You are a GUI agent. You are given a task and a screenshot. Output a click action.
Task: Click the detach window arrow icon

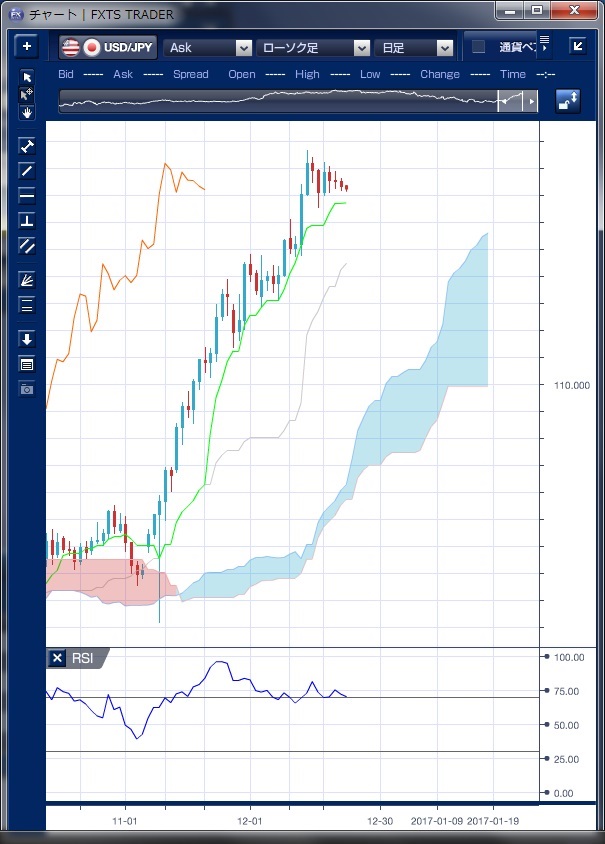click(x=578, y=46)
